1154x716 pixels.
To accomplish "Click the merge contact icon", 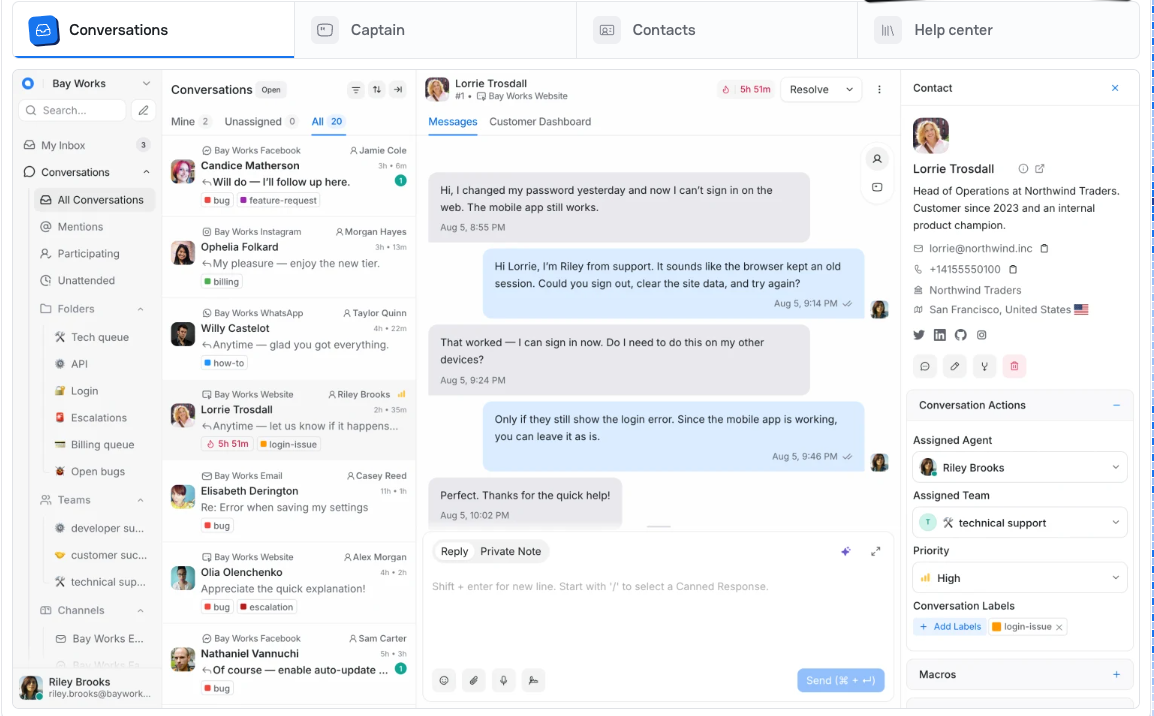I will click(x=984, y=366).
